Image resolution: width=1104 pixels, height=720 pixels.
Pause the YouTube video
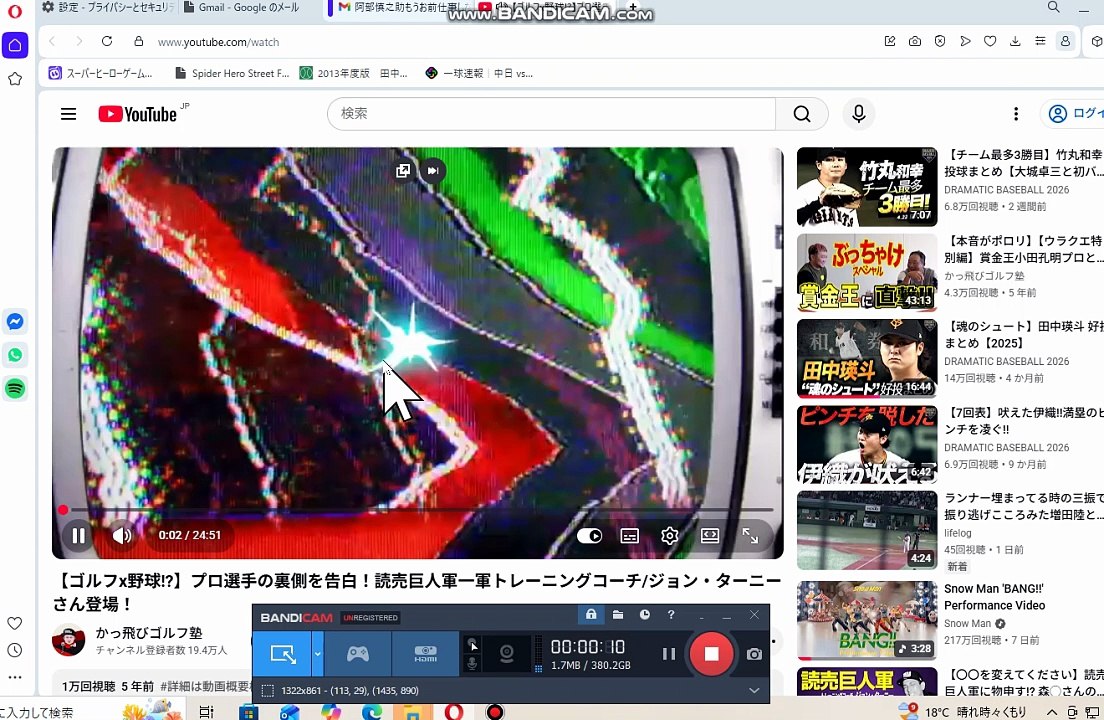pyautogui.click(x=78, y=536)
